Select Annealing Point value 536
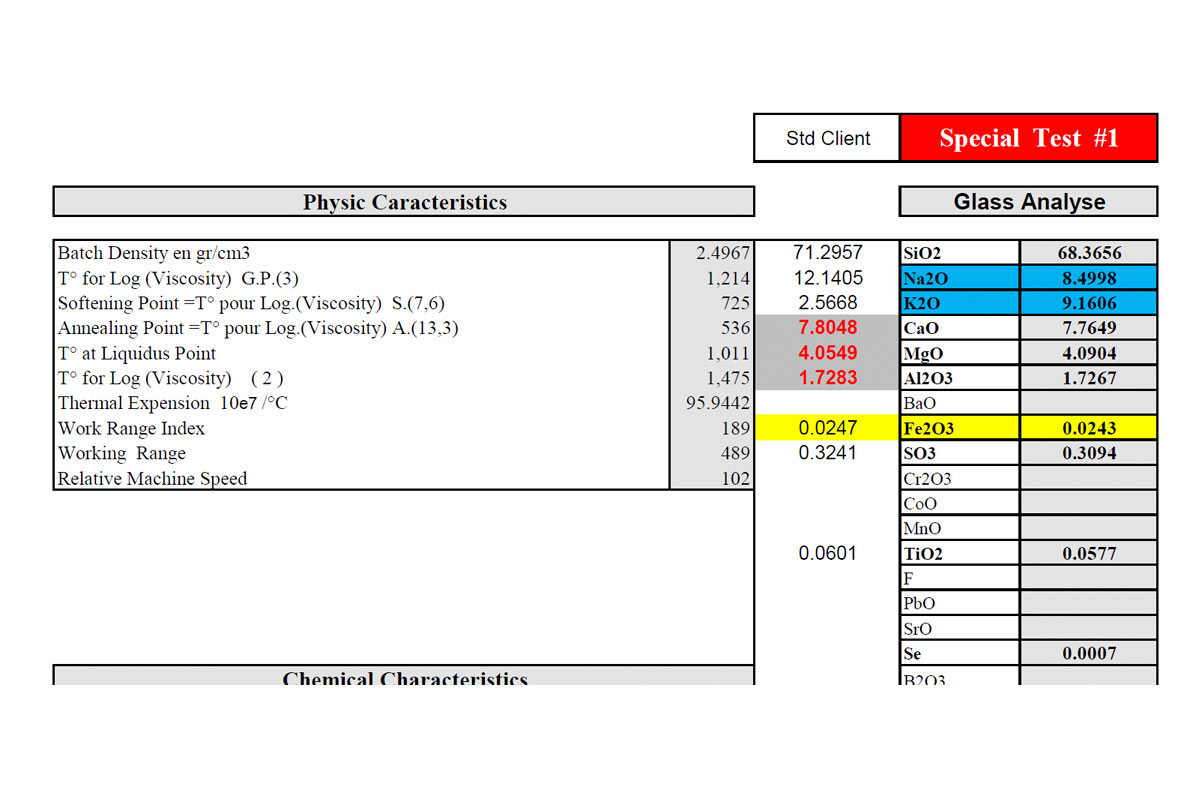The width and height of the screenshot is (1200, 800). (x=712, y=328)
